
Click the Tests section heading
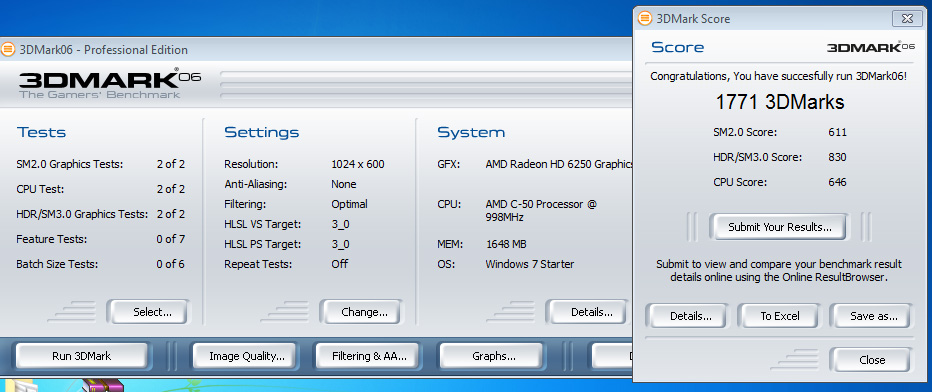[41, 132]
